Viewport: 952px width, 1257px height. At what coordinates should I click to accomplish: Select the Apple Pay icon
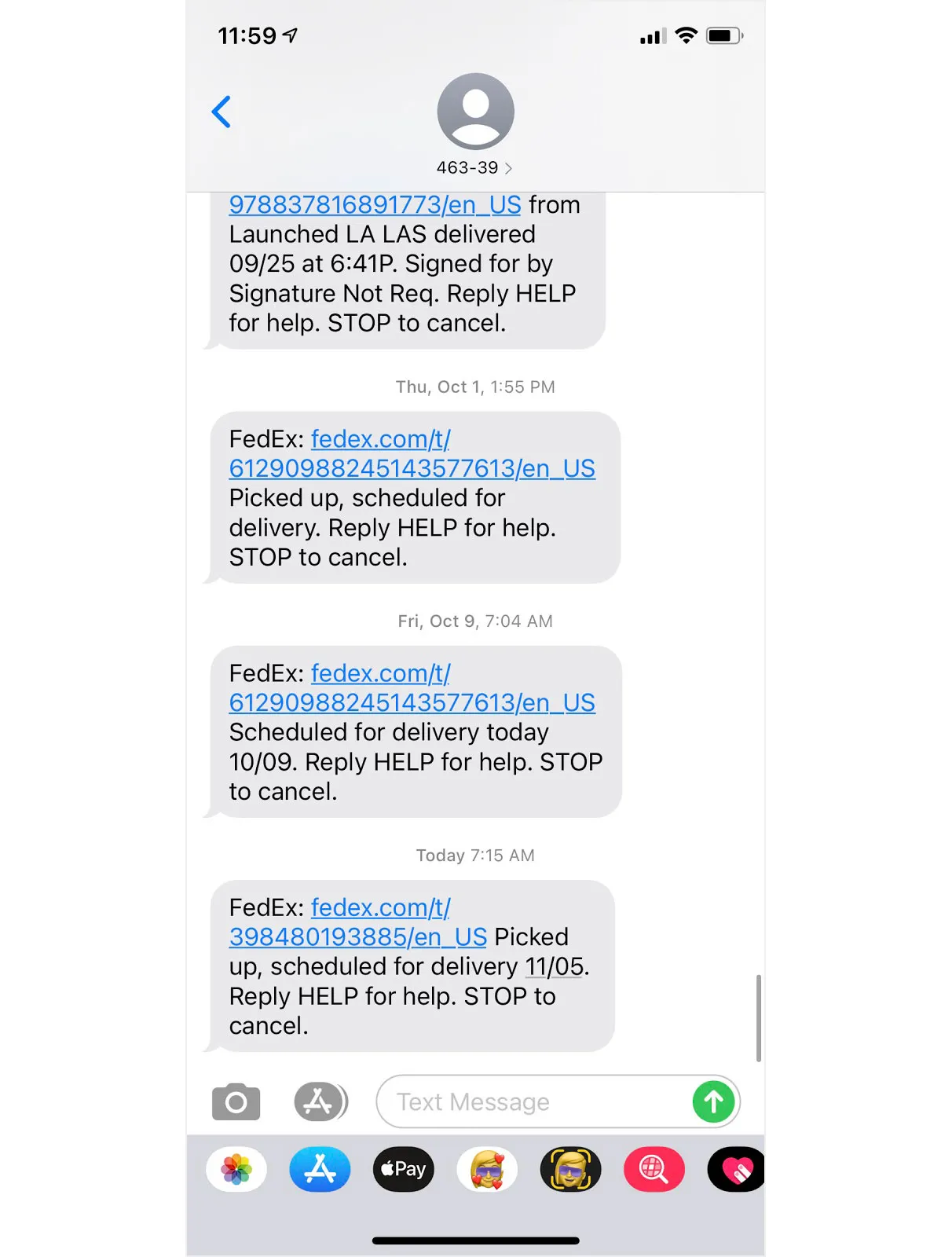(x=403, y=1169)
